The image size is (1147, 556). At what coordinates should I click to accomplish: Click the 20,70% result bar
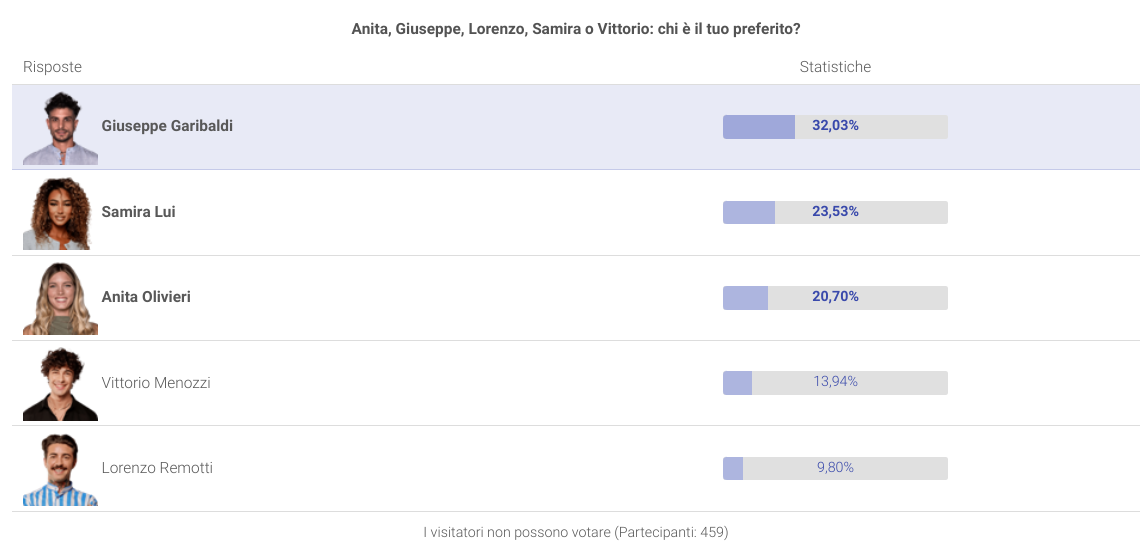coord(835,298)
